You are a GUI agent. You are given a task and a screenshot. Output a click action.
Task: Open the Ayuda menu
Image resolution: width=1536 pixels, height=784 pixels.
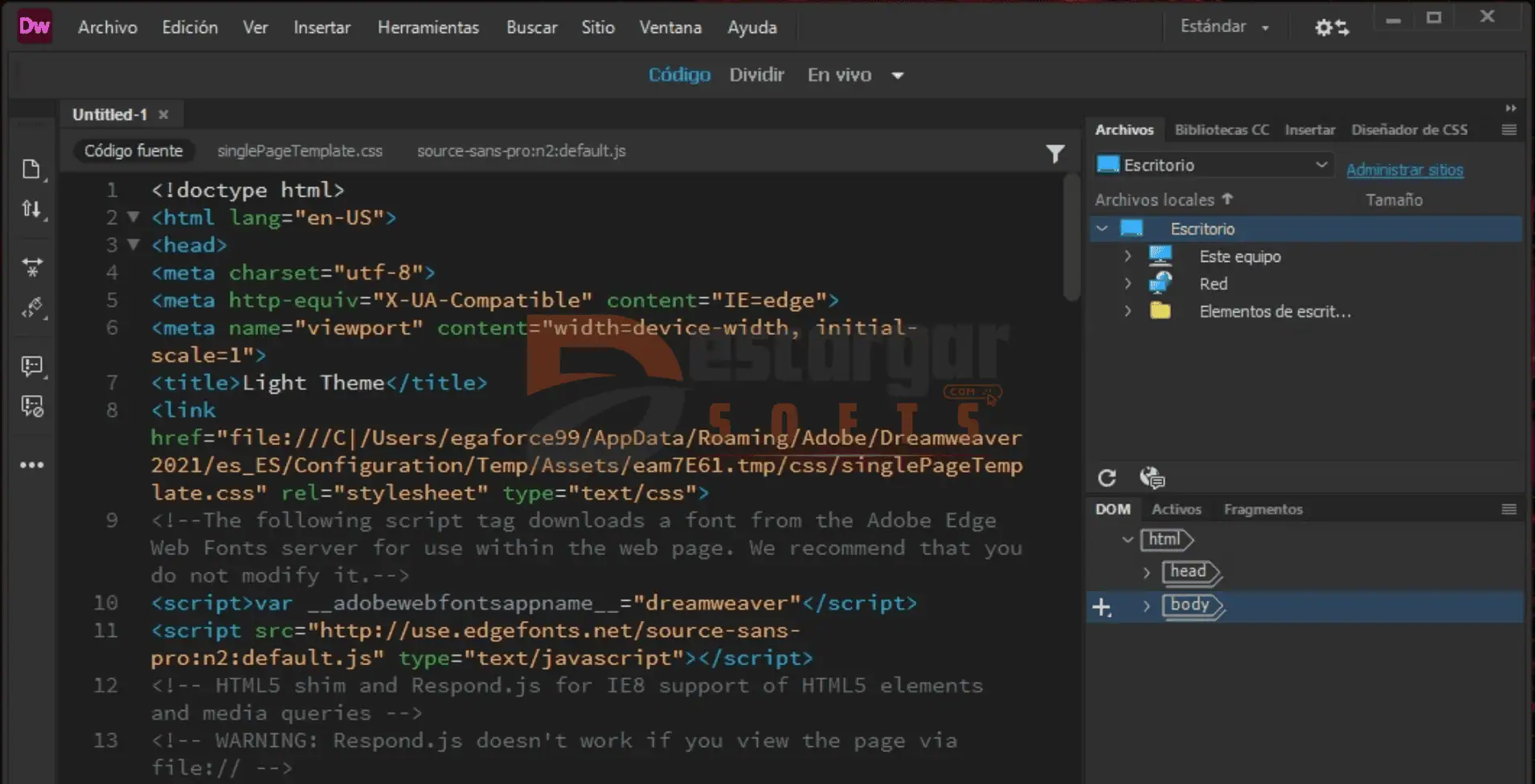coord(752,27)
